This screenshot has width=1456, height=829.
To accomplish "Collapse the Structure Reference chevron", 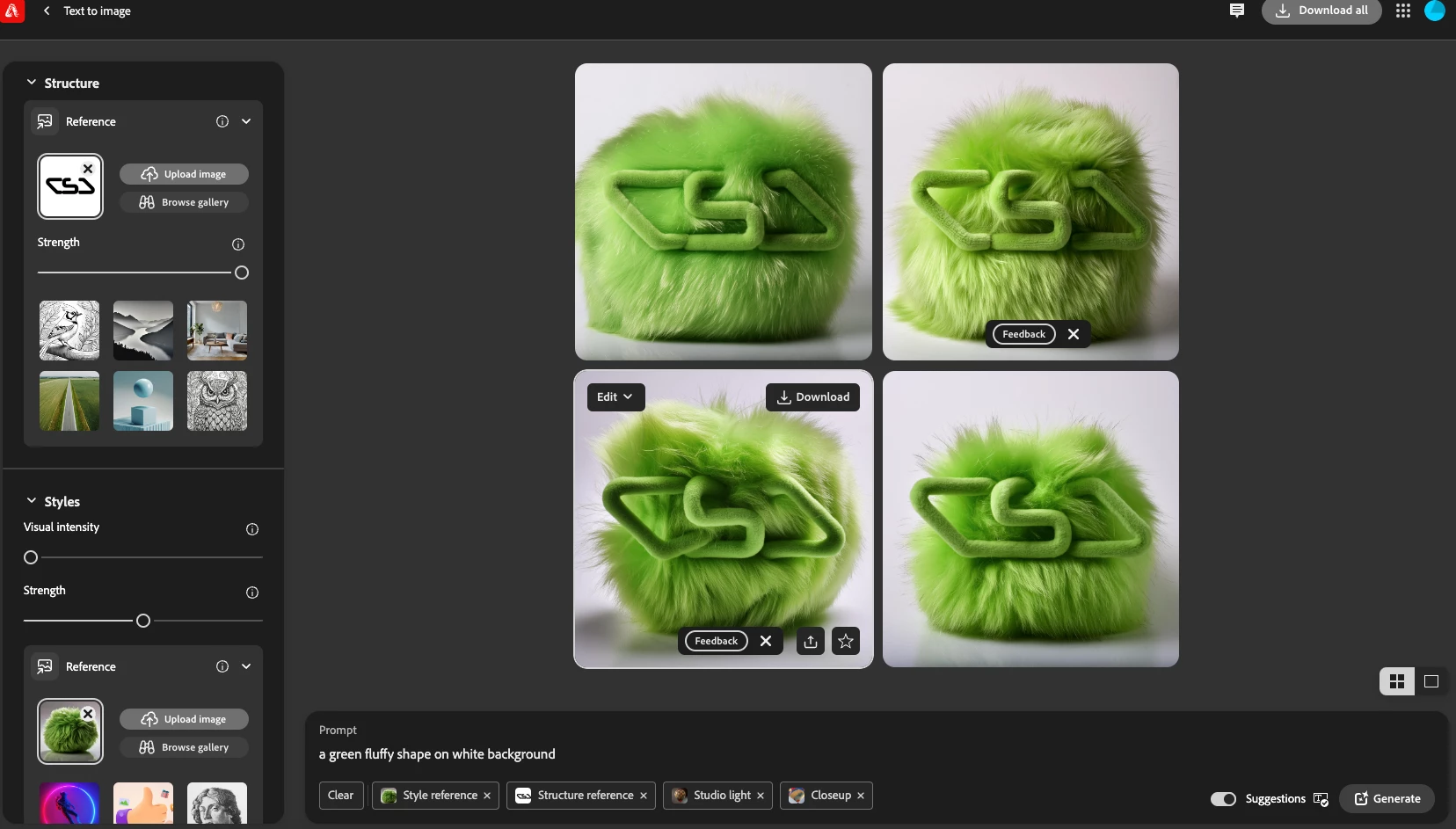I will point(246,121).
